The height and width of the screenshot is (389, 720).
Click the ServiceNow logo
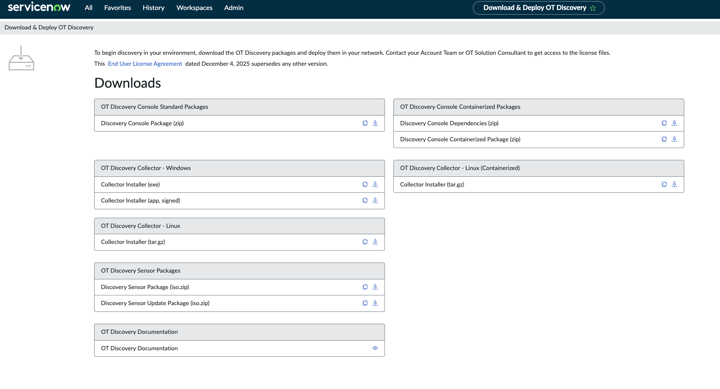point(39,7)
